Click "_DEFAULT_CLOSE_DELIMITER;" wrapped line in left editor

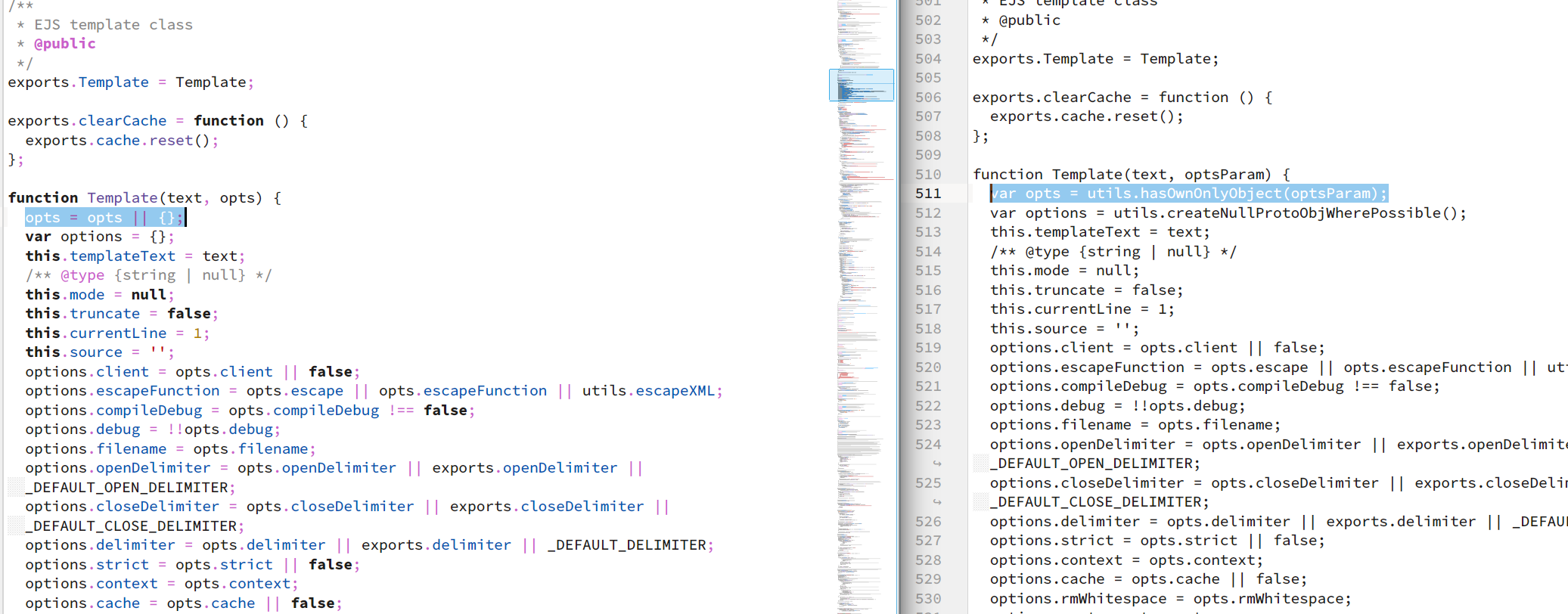135,526
